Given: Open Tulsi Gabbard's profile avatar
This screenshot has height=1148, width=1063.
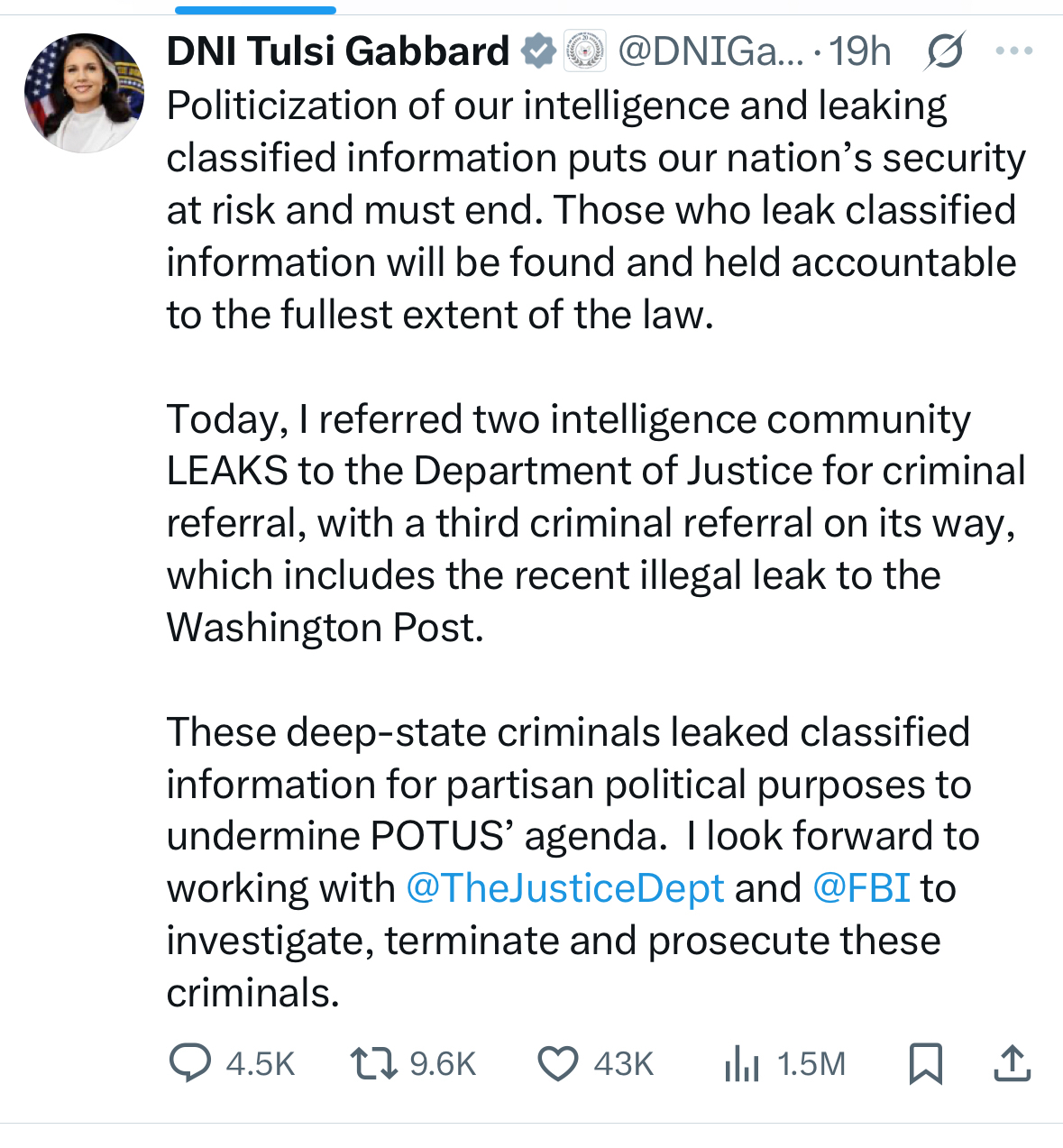Looking at the screenshot, I should 84,93.
